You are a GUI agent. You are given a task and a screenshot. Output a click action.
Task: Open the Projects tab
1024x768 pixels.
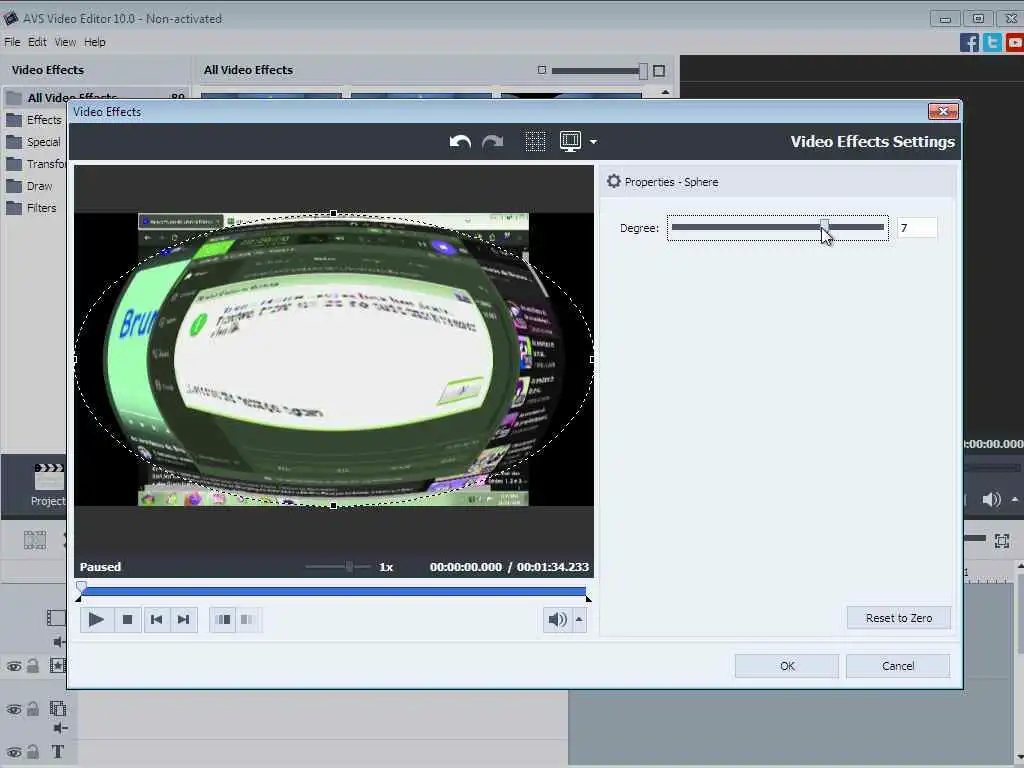[x=48, y=485]
